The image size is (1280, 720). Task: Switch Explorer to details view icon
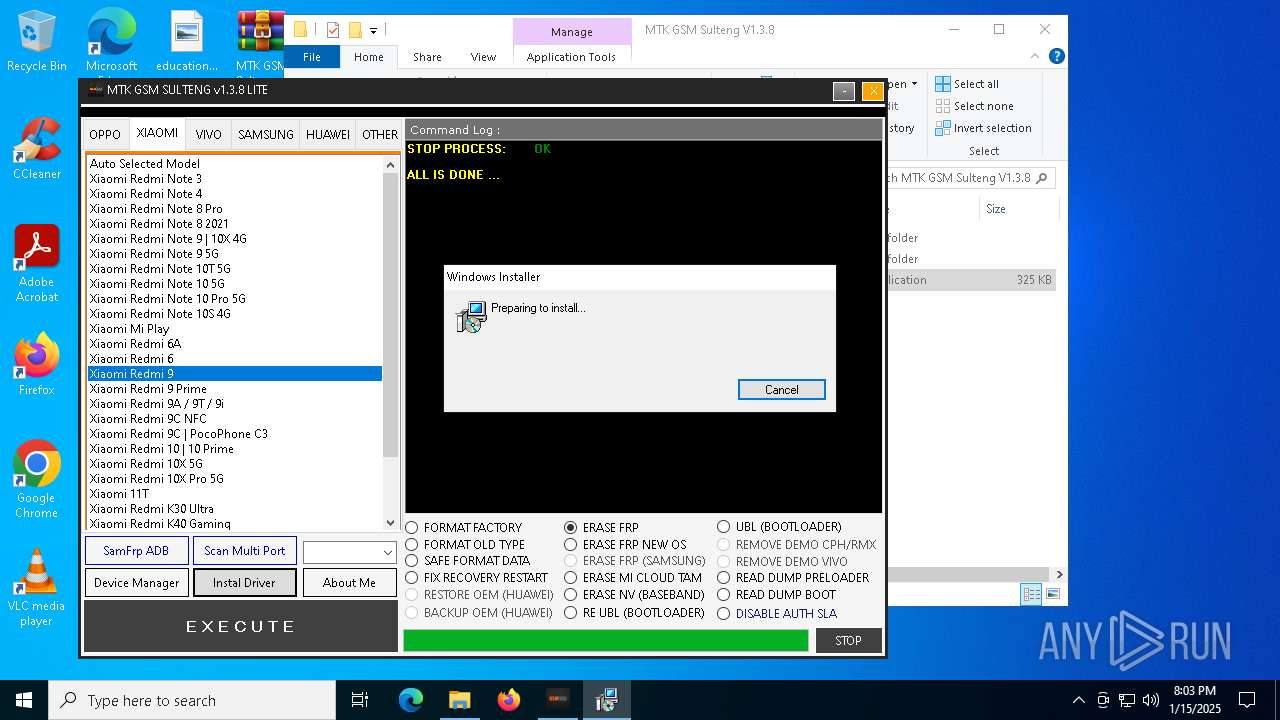click(1031, 594)
